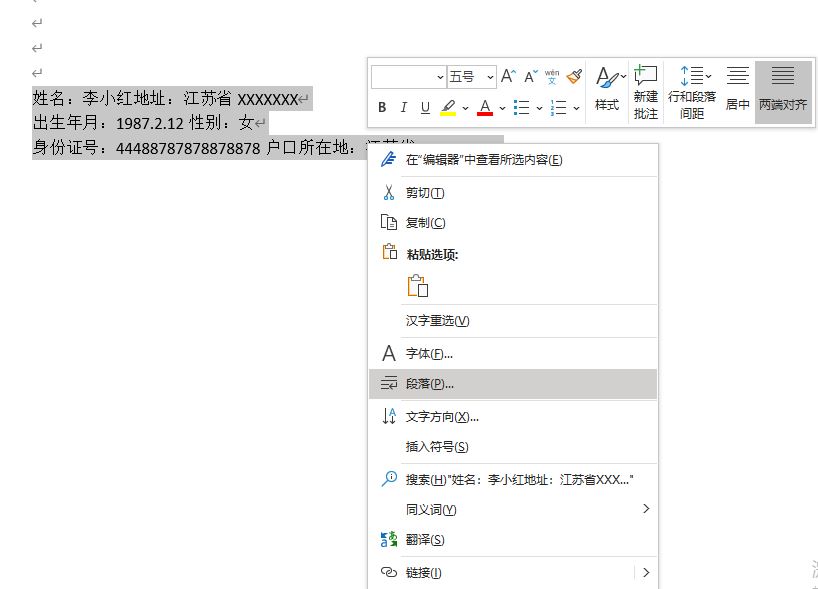Click the paste icon under 粘贴选项
Viewport: 818px width, 589px height.
pos(419,286)
